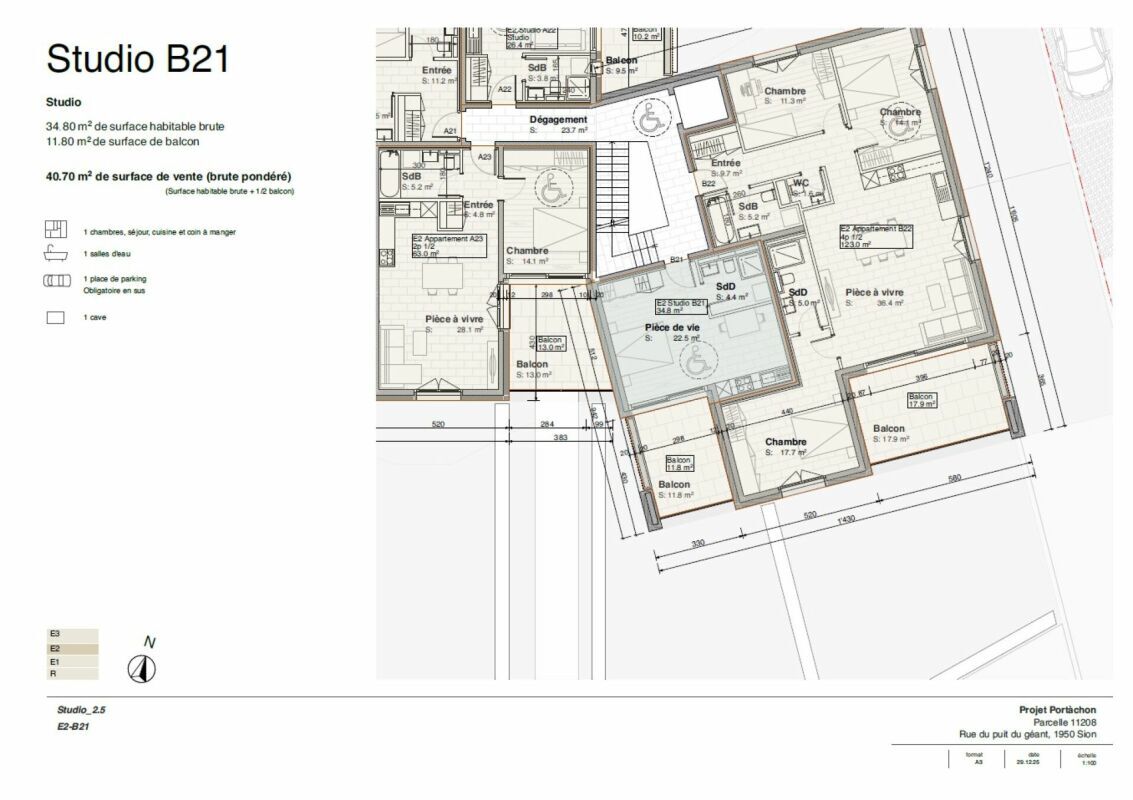
Task: Click the floor plan rooms legend icon
Action: pos(55,229)
